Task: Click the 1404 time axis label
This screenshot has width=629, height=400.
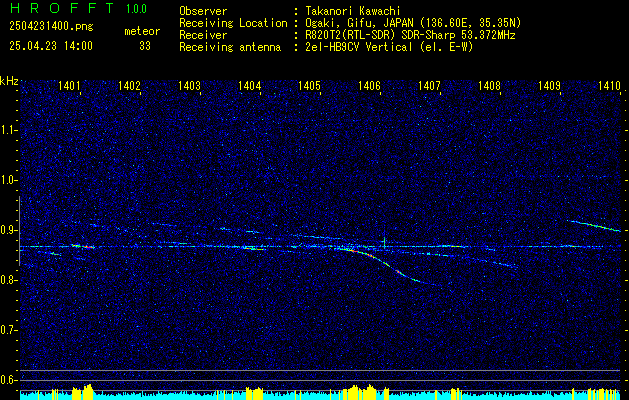Action: [x=250, y=85]
